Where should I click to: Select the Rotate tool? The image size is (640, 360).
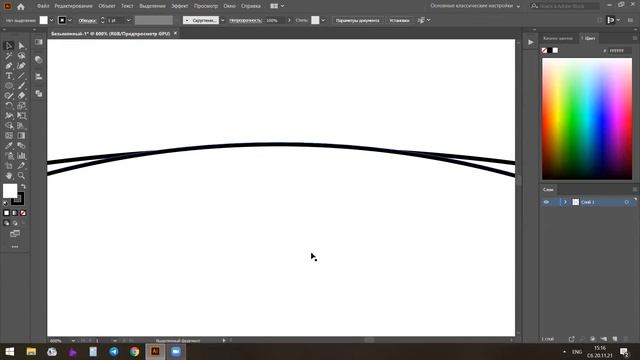pyautogui.click(x=9, y=106)
